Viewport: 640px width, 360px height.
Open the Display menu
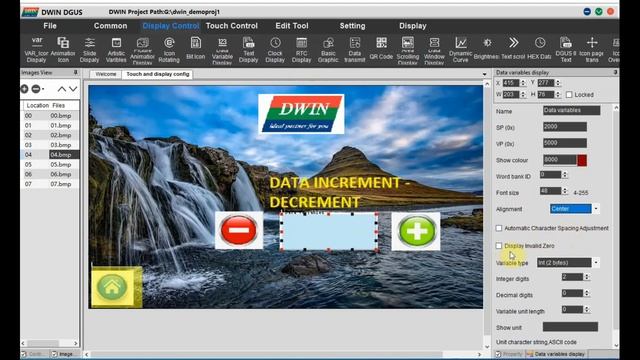(x=413, y=26)
